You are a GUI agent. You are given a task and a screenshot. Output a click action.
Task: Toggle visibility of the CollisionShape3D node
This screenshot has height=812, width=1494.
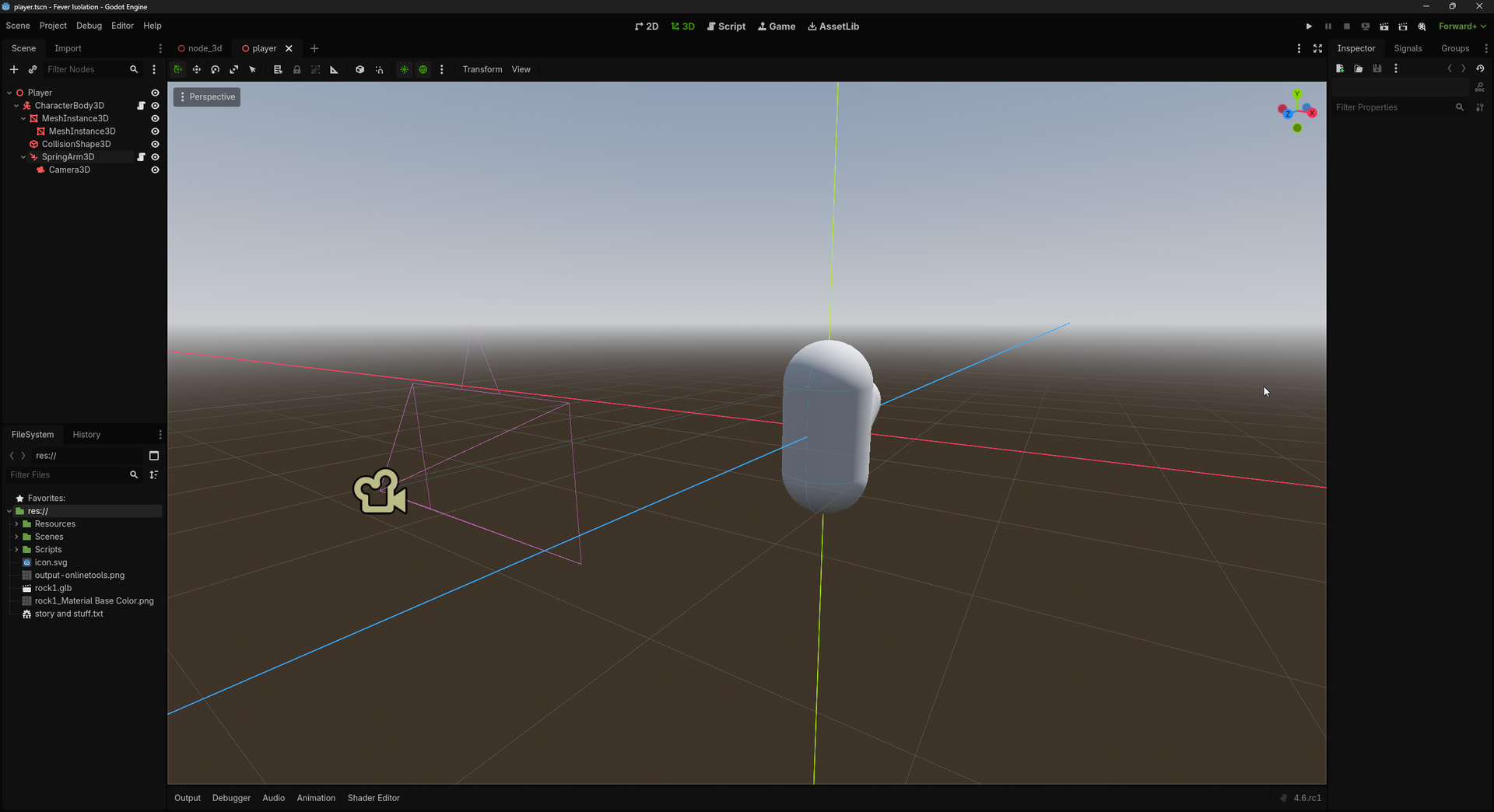click(155, 144)
